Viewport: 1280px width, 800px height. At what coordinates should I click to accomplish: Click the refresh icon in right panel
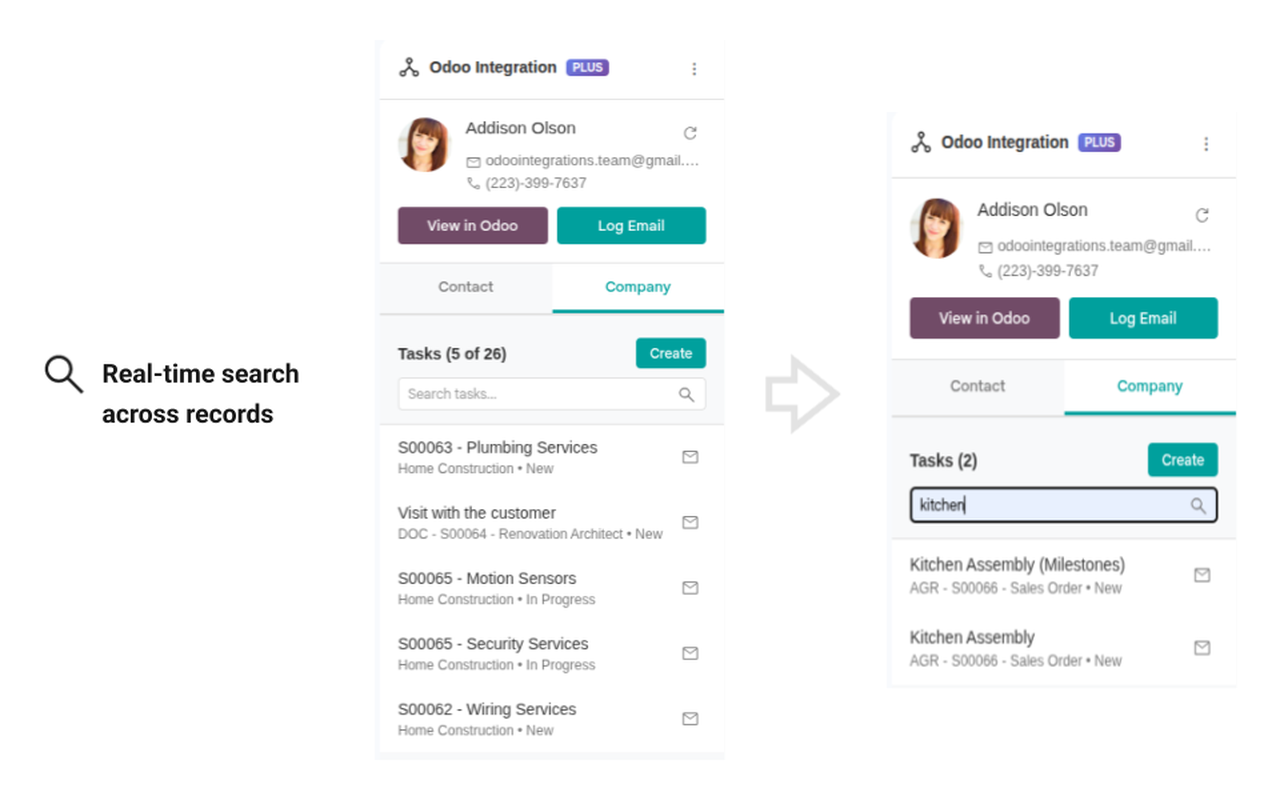[x=1202, y=215]
